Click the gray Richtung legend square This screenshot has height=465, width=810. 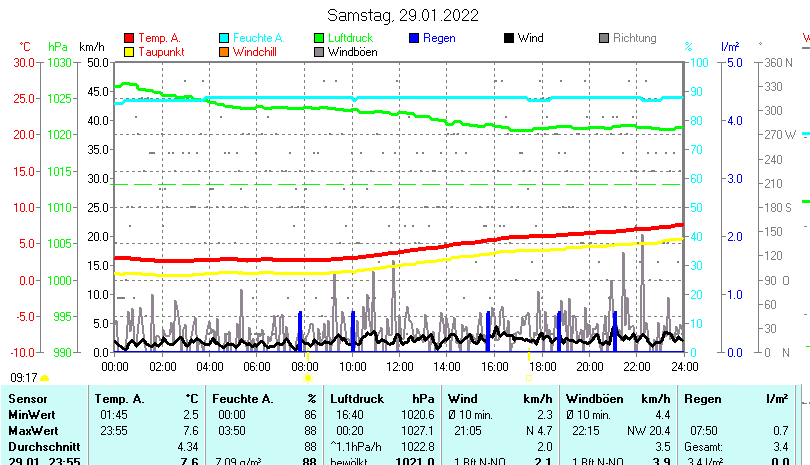coord(604,39)
